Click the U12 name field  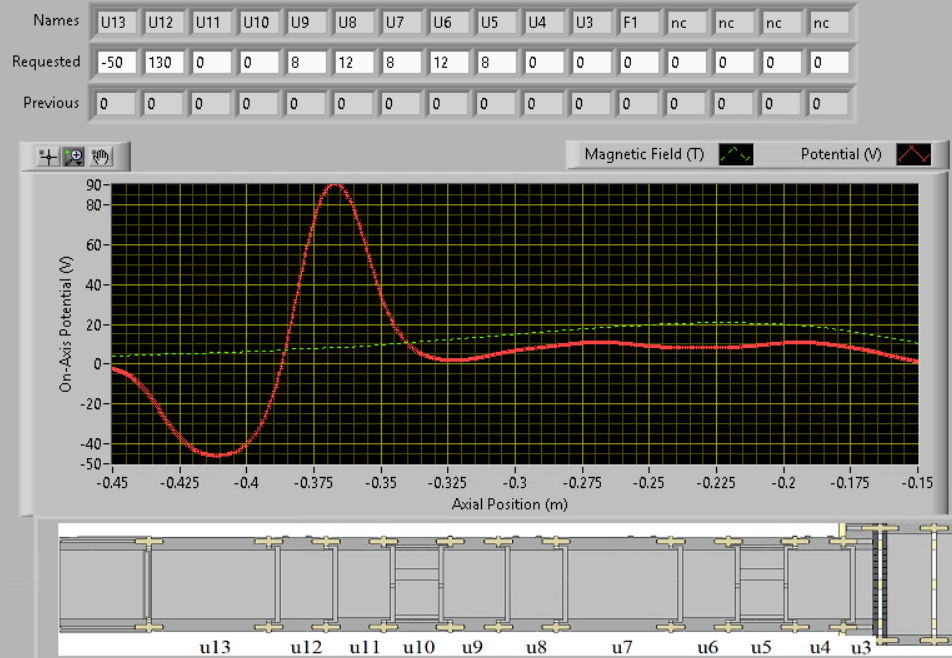(164, 22)
